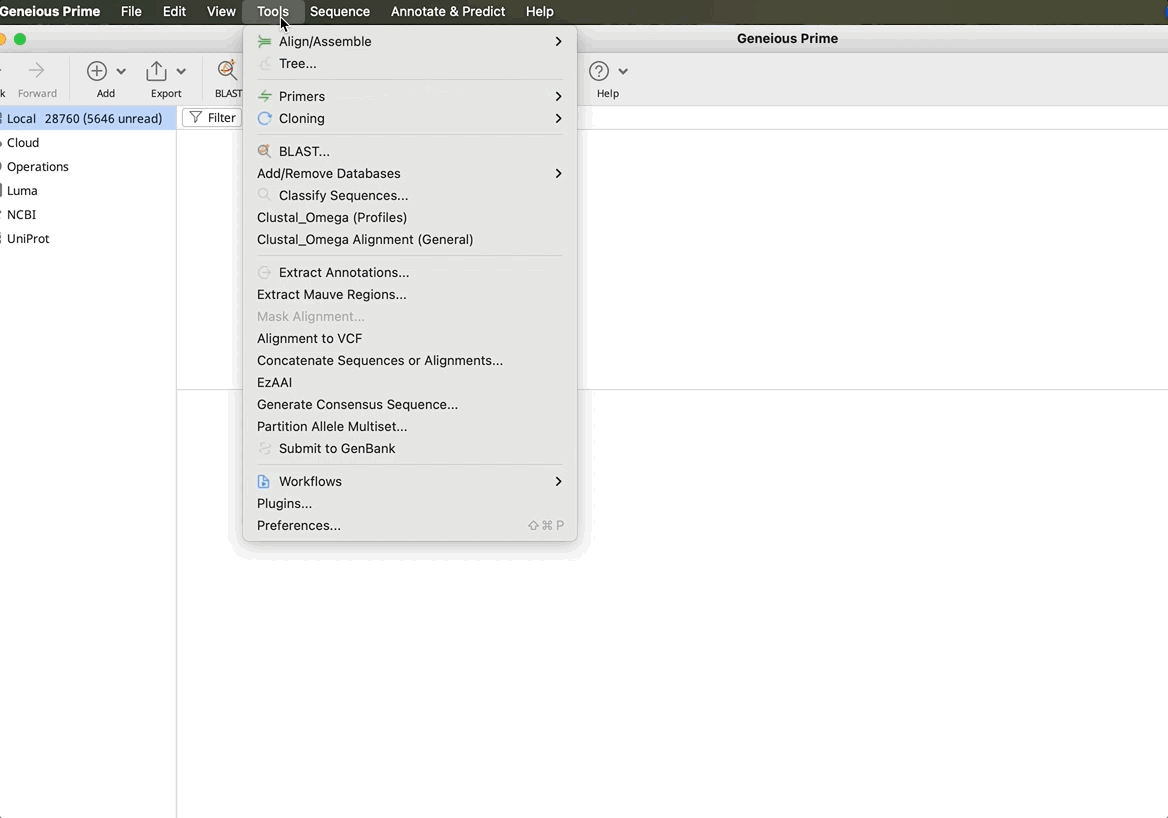Screen dimensions: 1168x818
Task: Open the Annotate & Predict menu
Action: click(448, 11)
